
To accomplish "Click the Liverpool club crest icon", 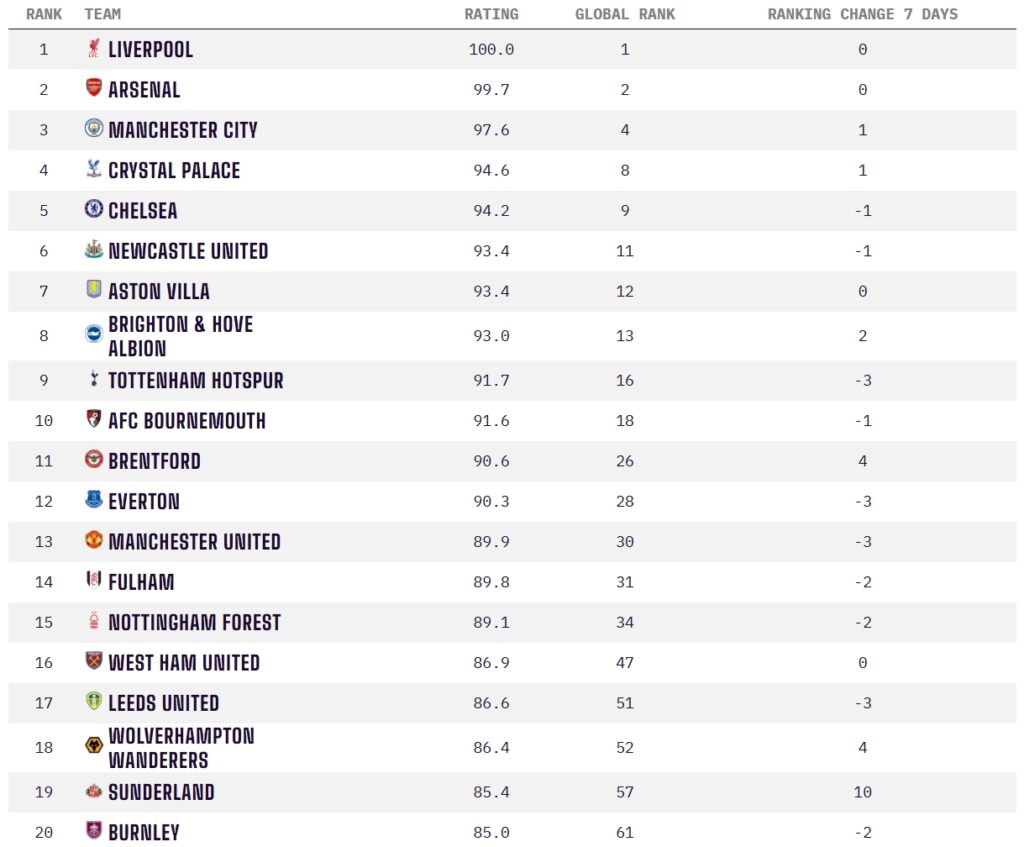I will pos(94,49).
